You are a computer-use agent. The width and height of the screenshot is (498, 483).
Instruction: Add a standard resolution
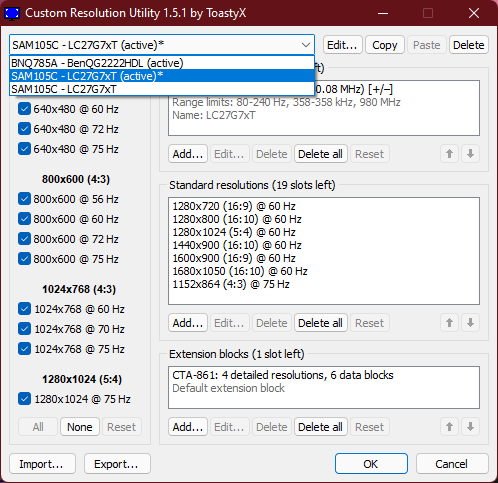tap(188, 322)
